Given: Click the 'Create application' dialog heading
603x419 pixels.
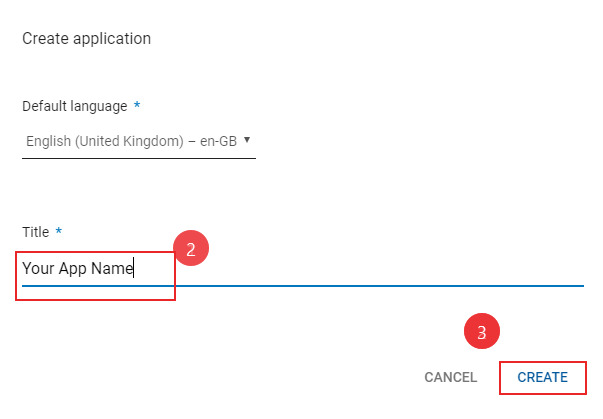Looking at the screenshot, I should pos(86,39).
